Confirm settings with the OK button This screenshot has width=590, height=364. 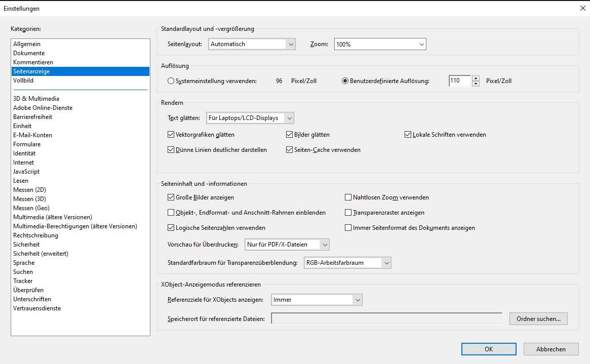[489, 349]
